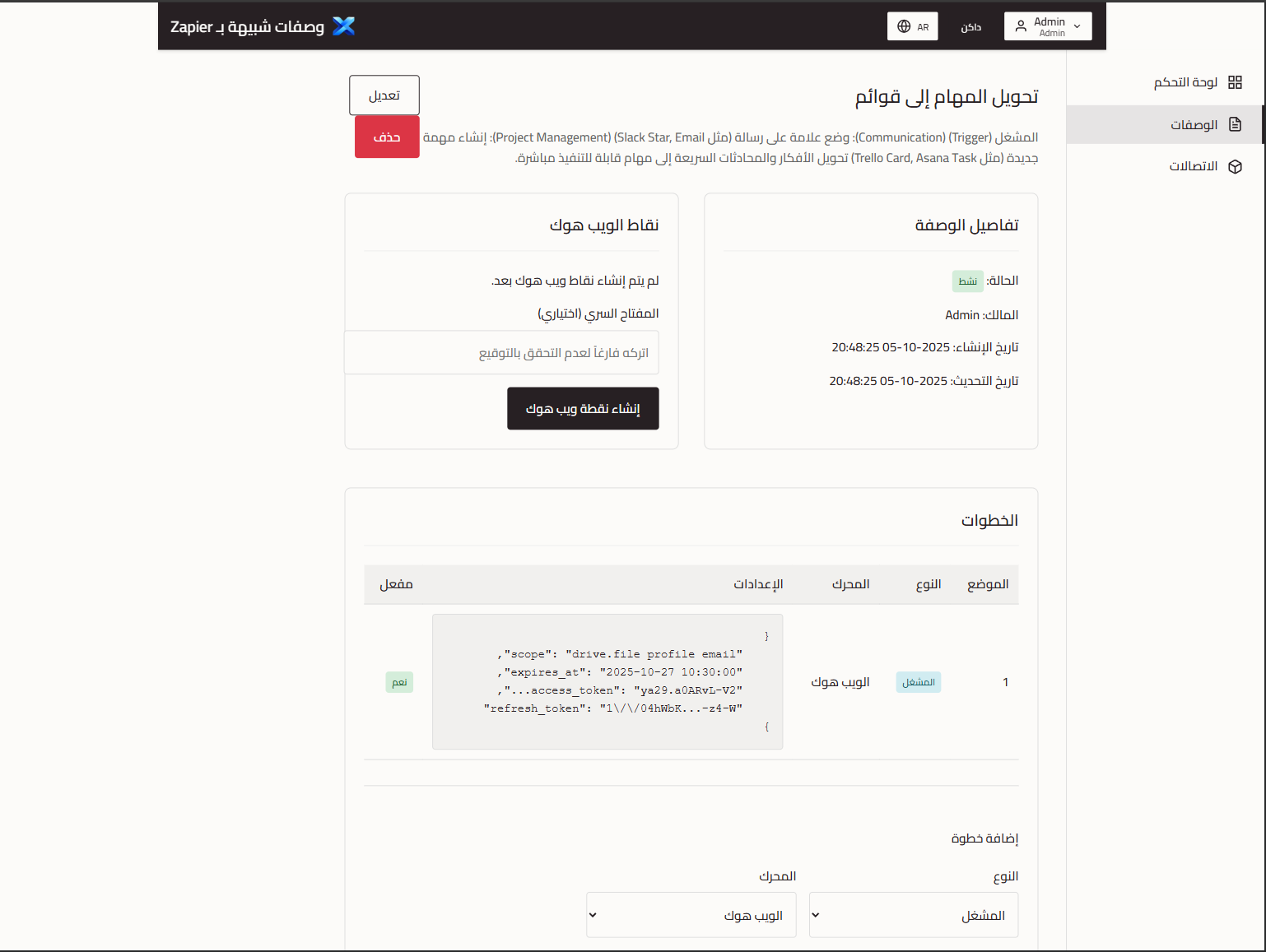
Task: Click the نشط status badge
Action: [x=967, y=281]
